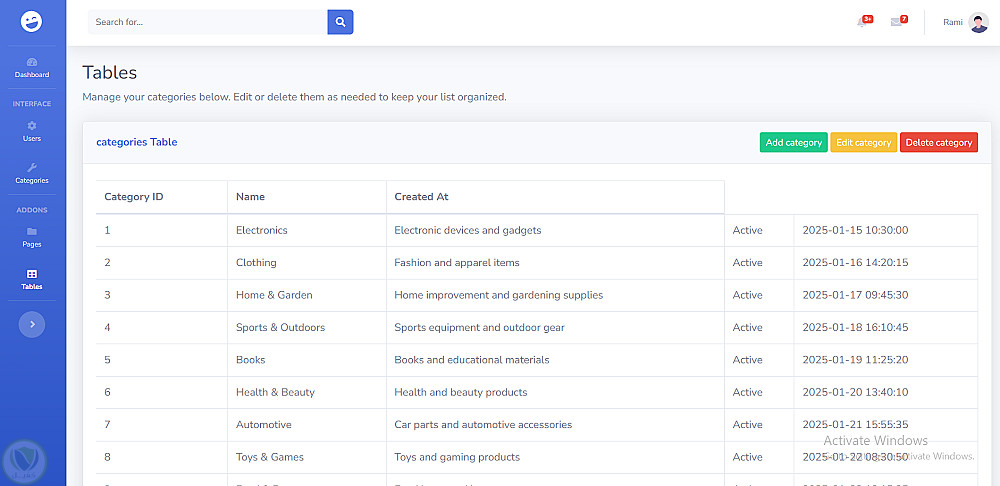Select the Tables sidebar item
1000x486 pixels.
click(32, 279)
